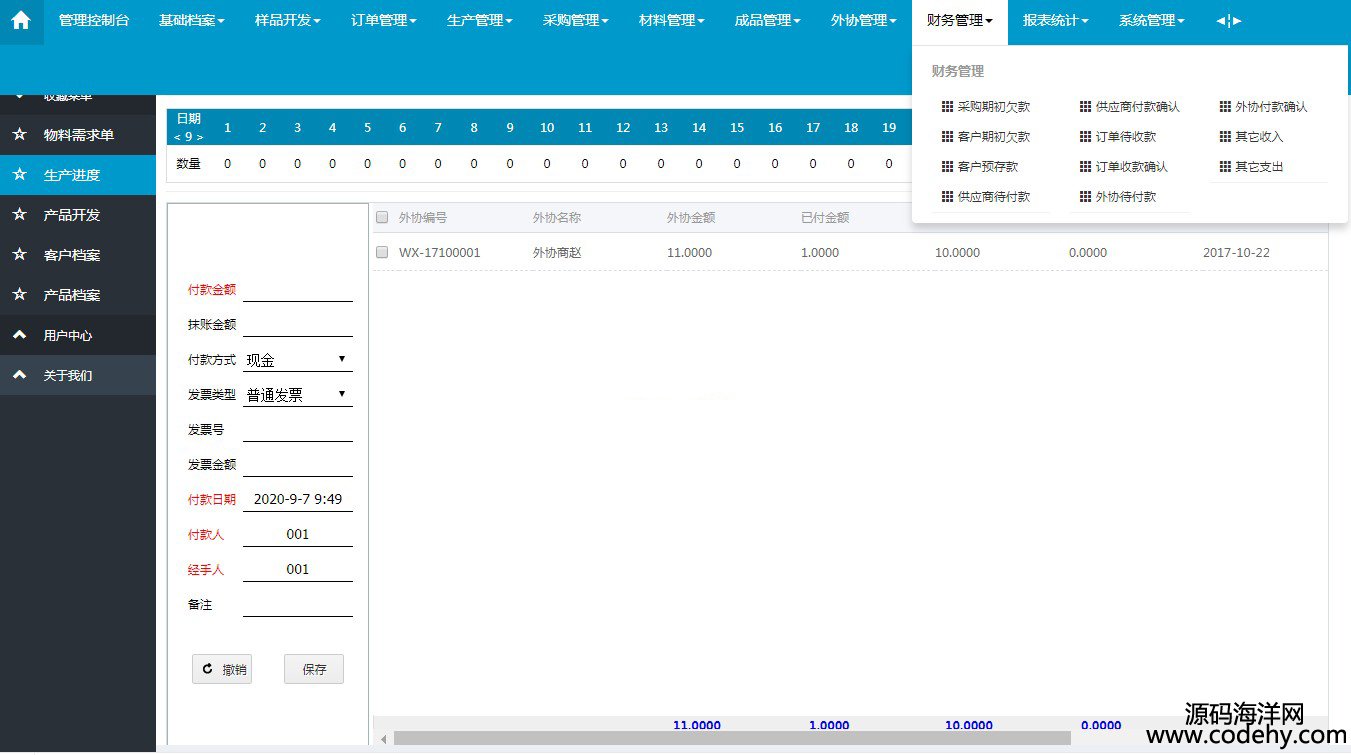Image resolution: width=1351 pixels, height=755 pixels.
Task: Click the grid icon beside 外协付款确认
Action: click(x=1225, y=107)
